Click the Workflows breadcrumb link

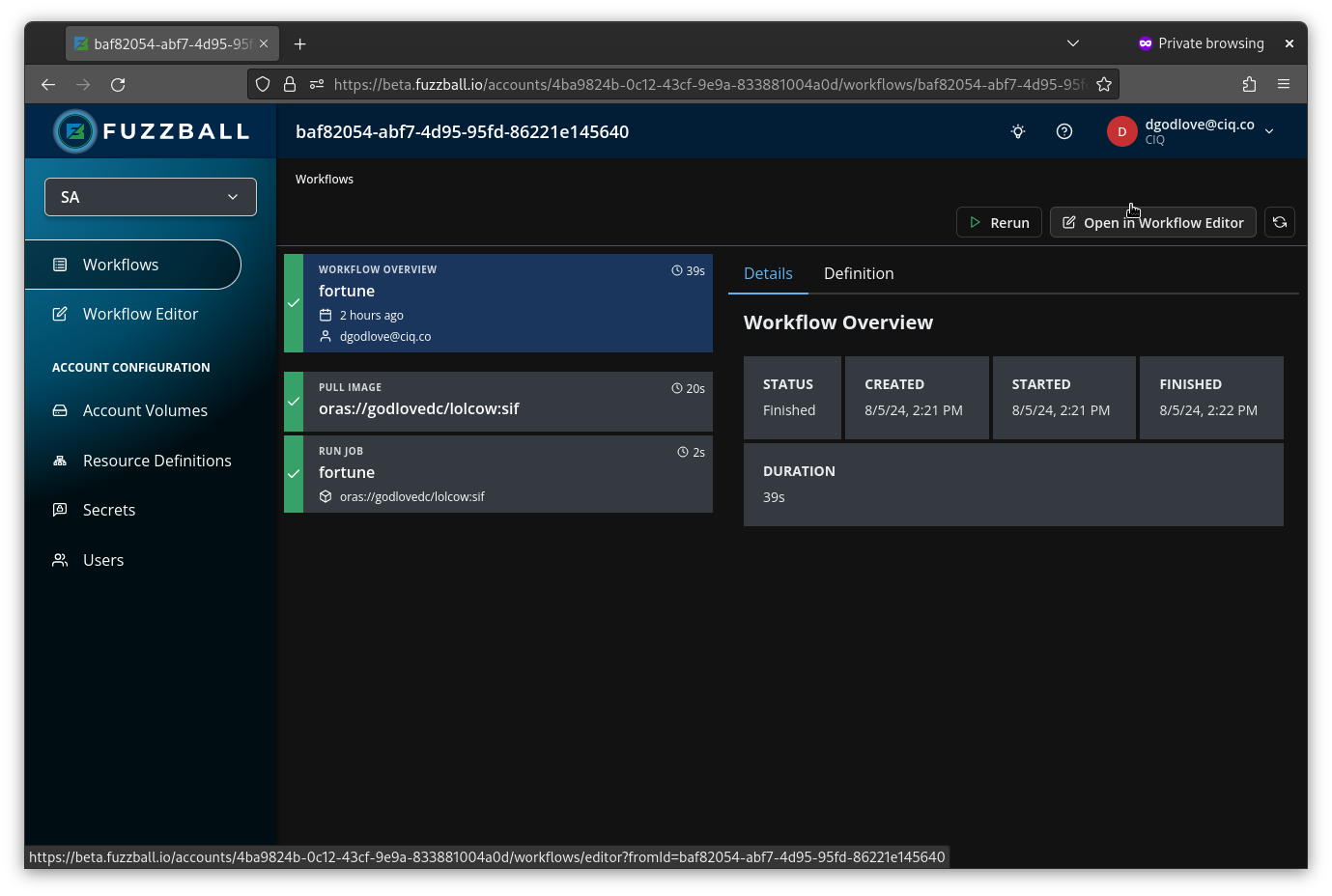click(325, 180)
